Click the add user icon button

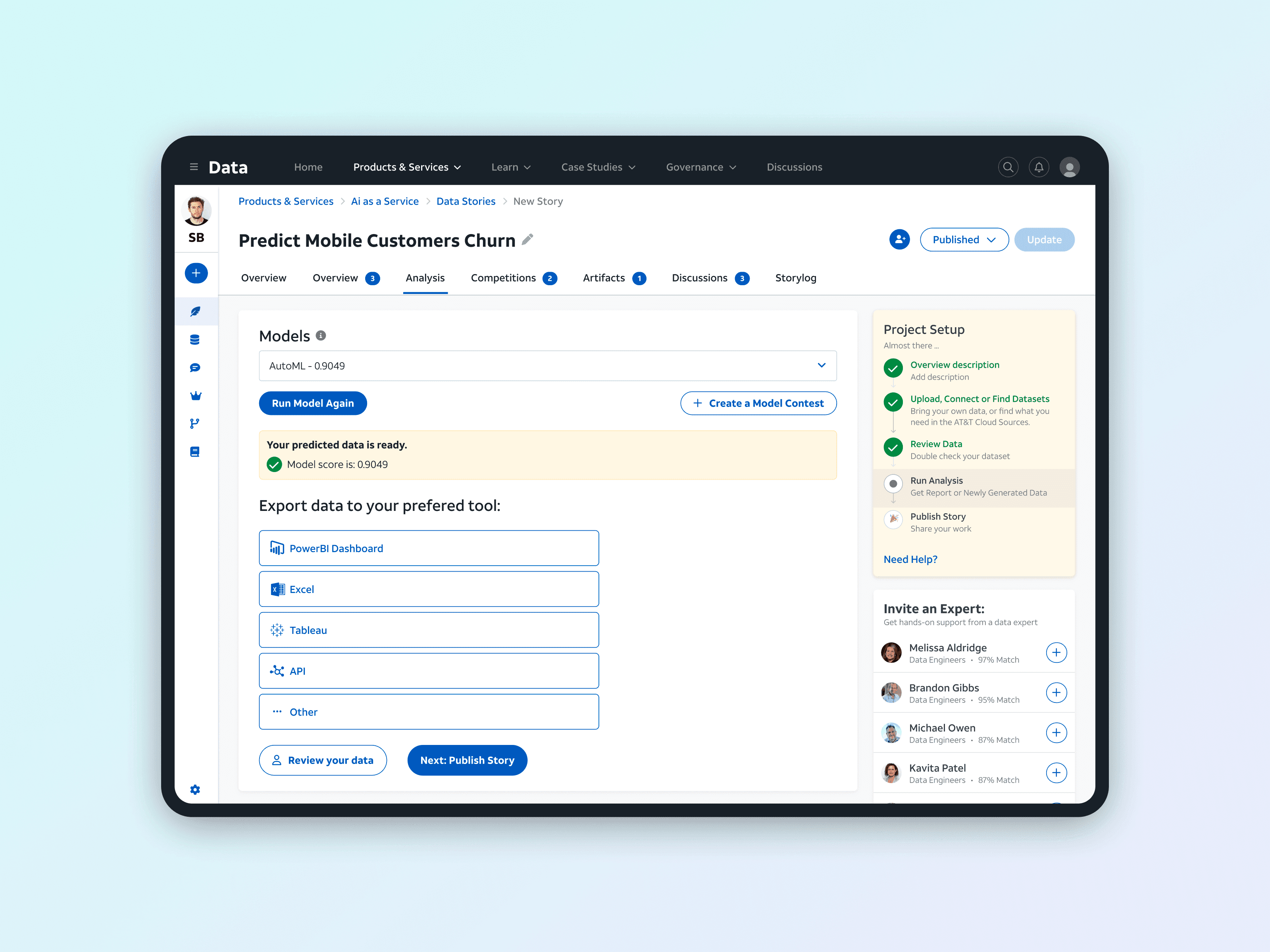[899, 239]
